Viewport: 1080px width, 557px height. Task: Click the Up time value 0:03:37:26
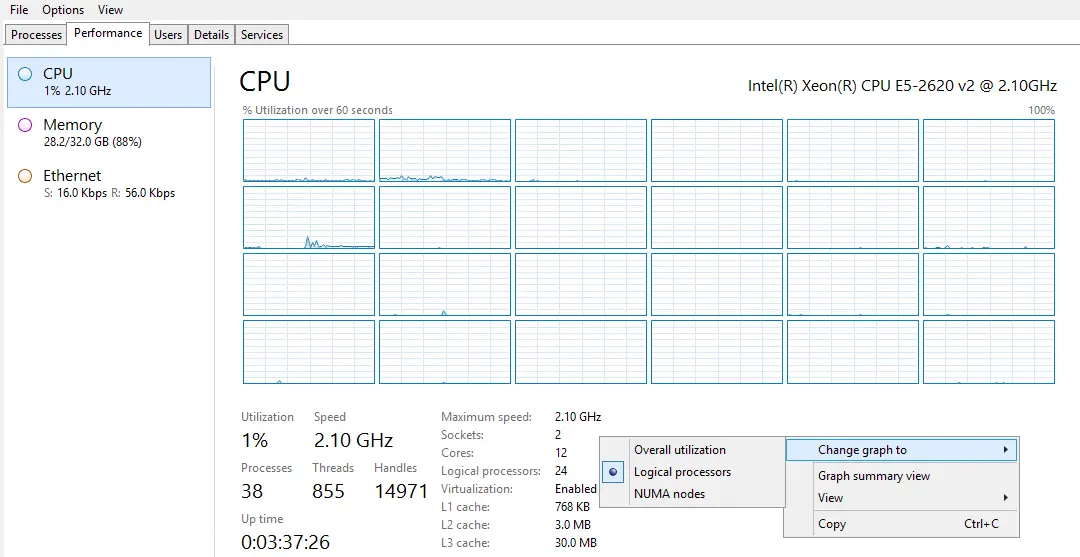pyautogui.click(x=285, y=542)
